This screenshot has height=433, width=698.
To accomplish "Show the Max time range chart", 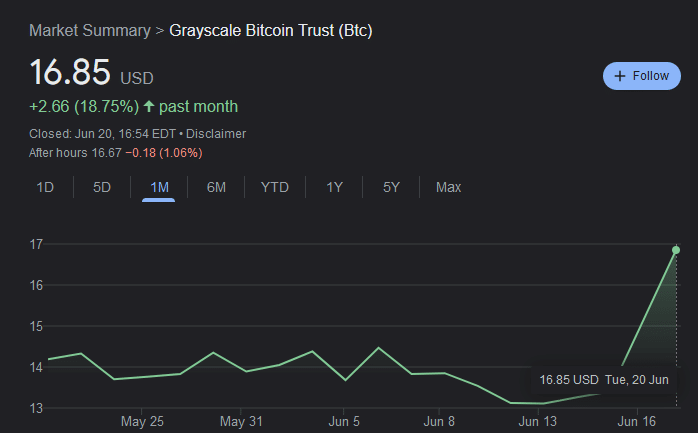I will click(x=449, y=187).
